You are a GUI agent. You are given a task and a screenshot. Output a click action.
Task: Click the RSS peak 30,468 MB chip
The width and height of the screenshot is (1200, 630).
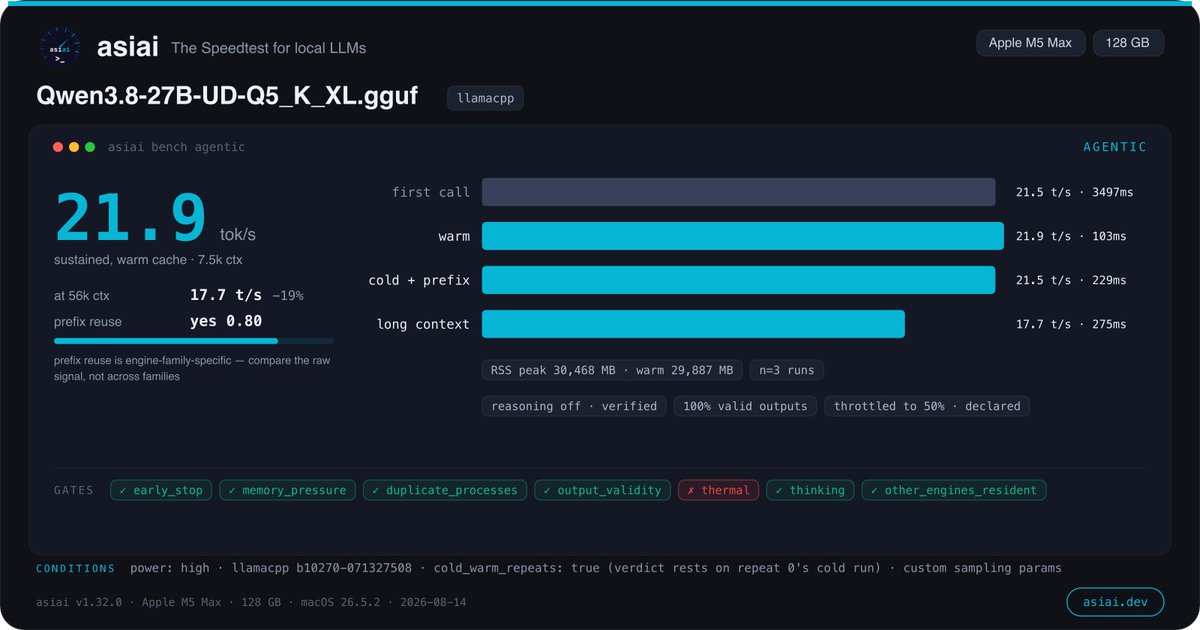coord(613,370)
